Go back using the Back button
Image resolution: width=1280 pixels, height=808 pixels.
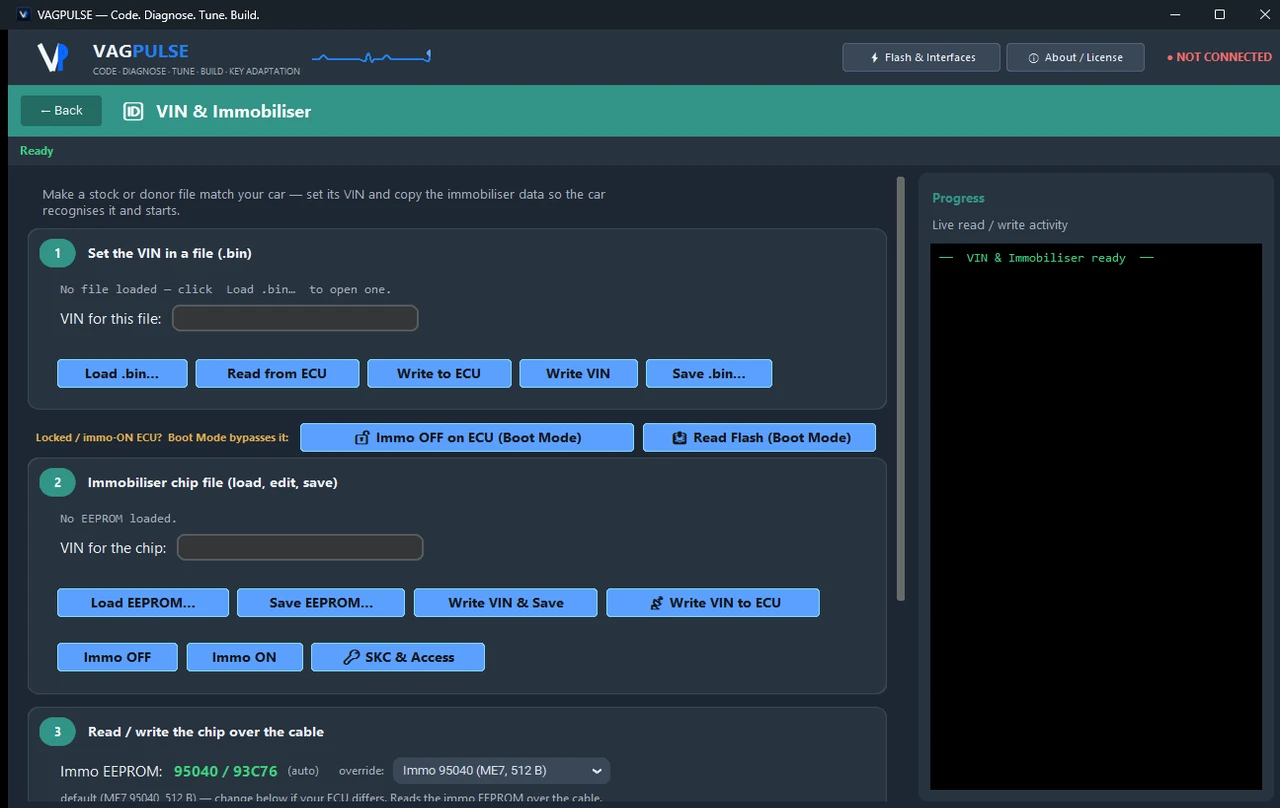(61, 111)
